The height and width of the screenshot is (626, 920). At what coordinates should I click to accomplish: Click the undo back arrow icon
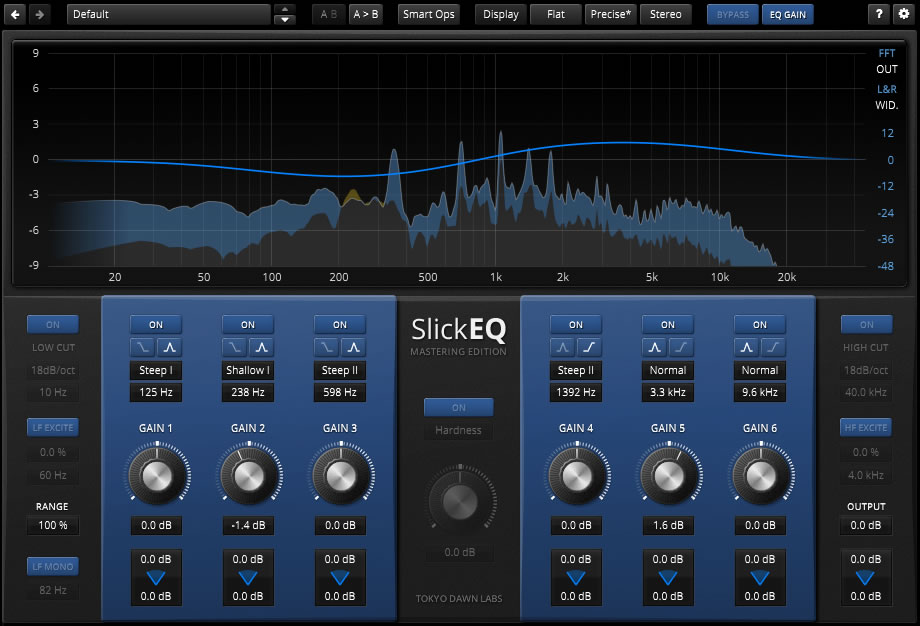(x=15, y=14)
